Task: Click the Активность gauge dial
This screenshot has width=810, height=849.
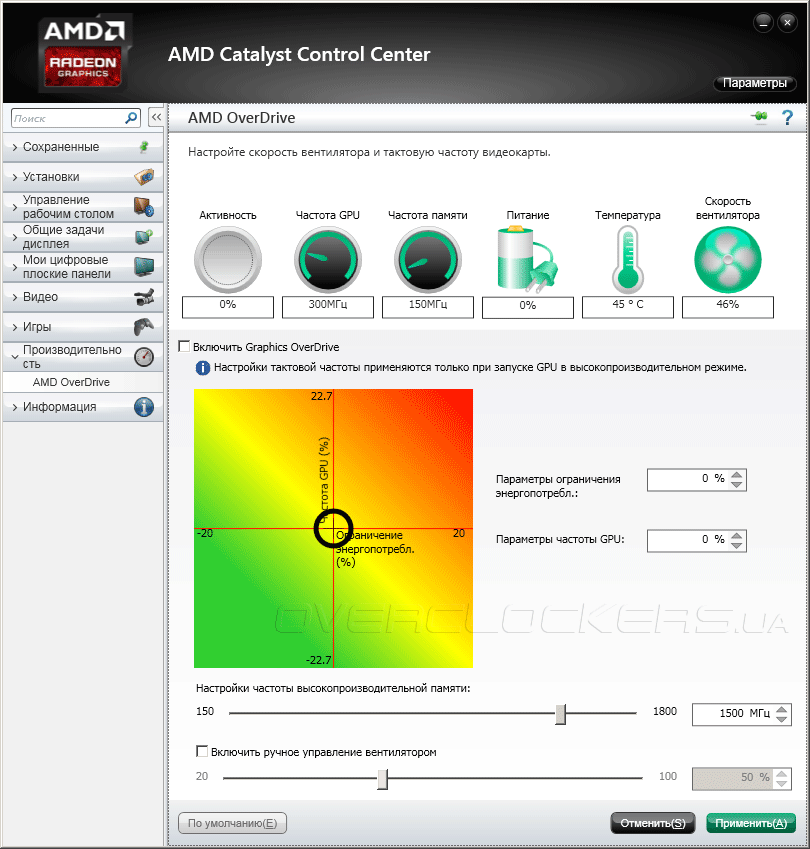Action: (228, 260)
